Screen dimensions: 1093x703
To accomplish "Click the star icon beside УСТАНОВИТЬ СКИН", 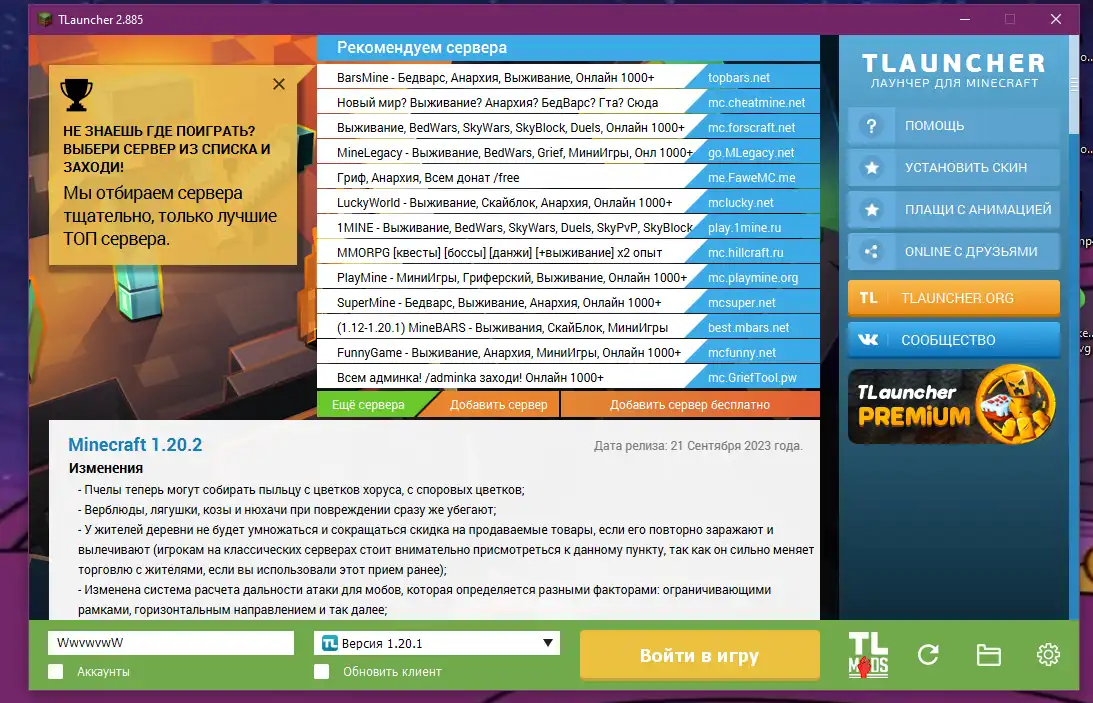I will point(871,168).
